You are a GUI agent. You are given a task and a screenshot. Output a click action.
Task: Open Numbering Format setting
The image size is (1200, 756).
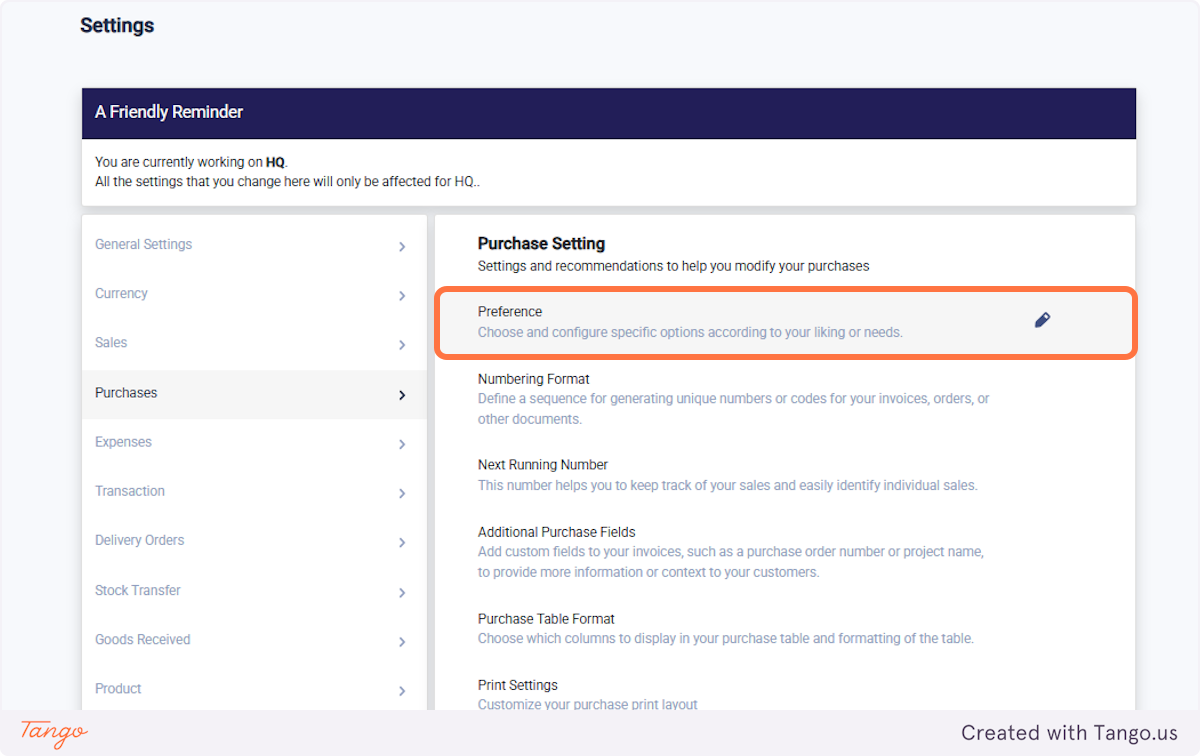[x=785, y=399]
